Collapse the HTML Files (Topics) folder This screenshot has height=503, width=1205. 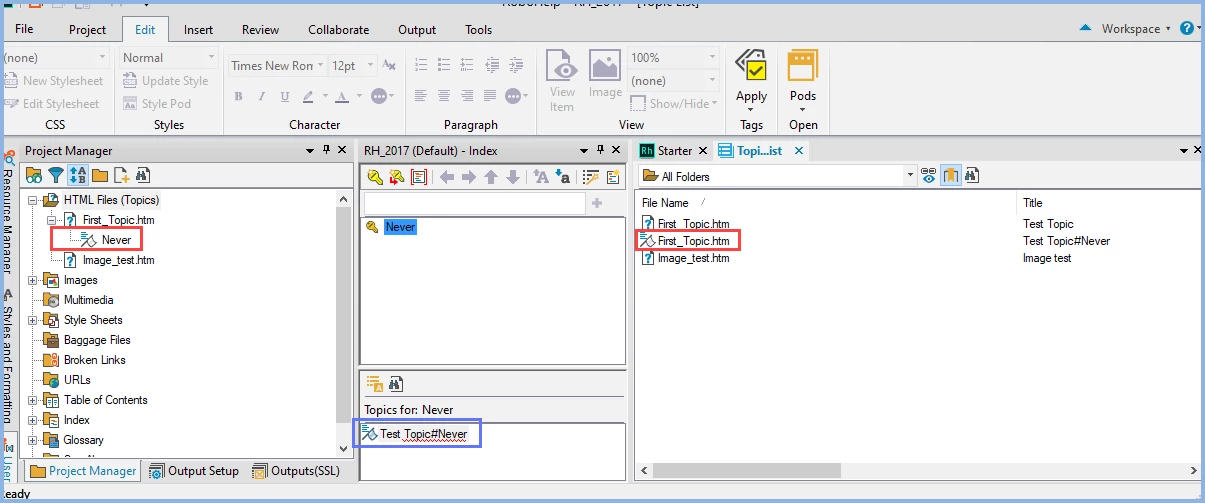33,200
